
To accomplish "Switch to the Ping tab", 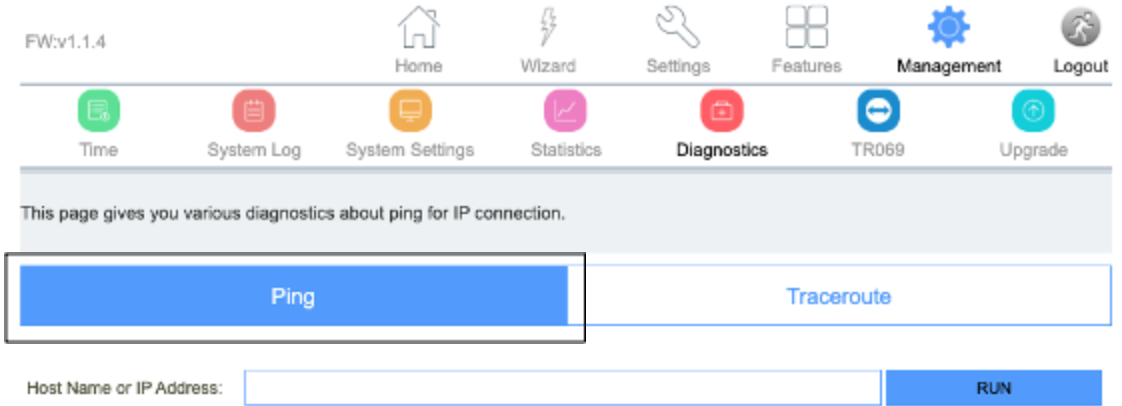I will point(293,296).
